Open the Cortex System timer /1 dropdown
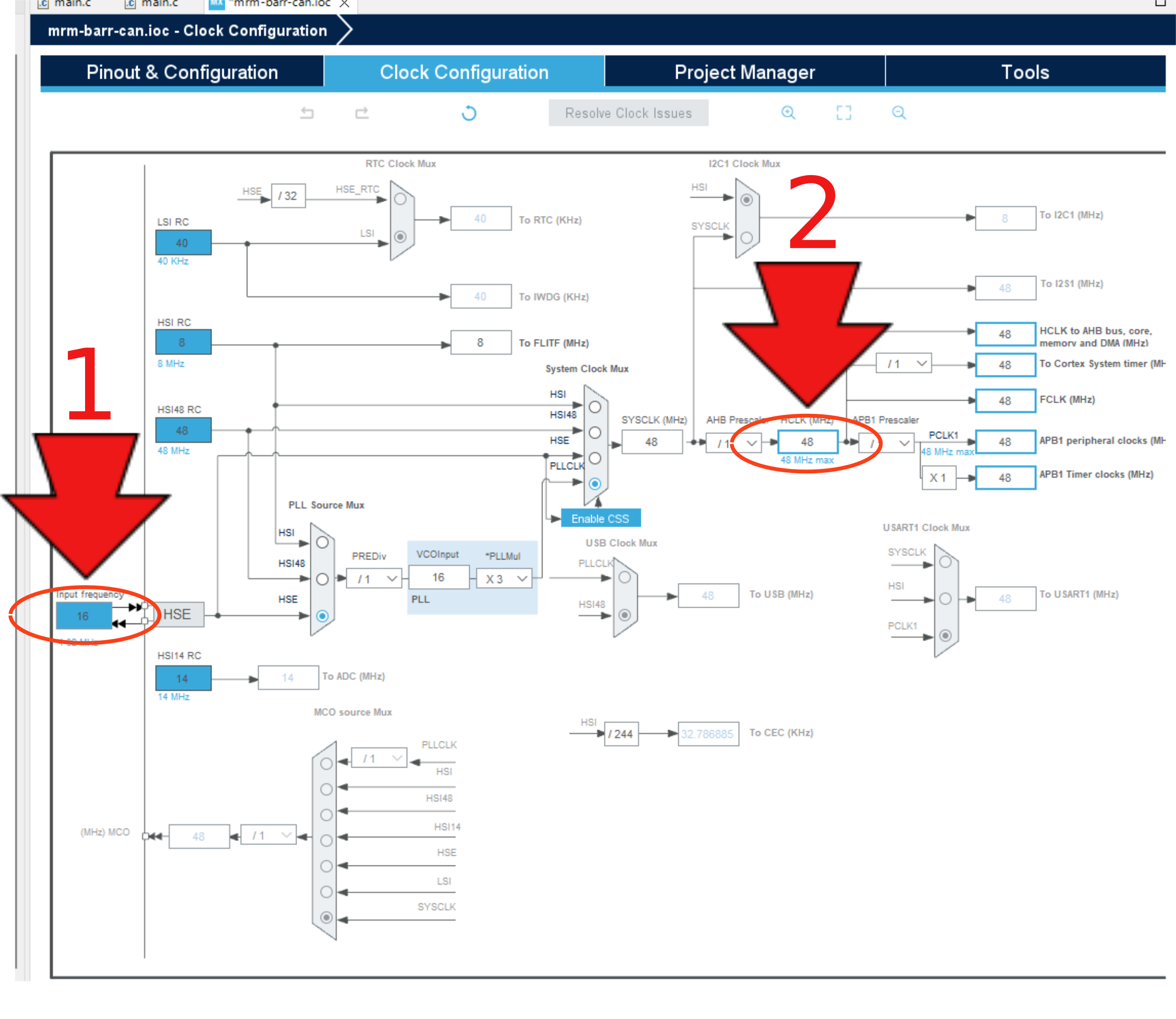1176x1019 pixels. coord(905,364)
